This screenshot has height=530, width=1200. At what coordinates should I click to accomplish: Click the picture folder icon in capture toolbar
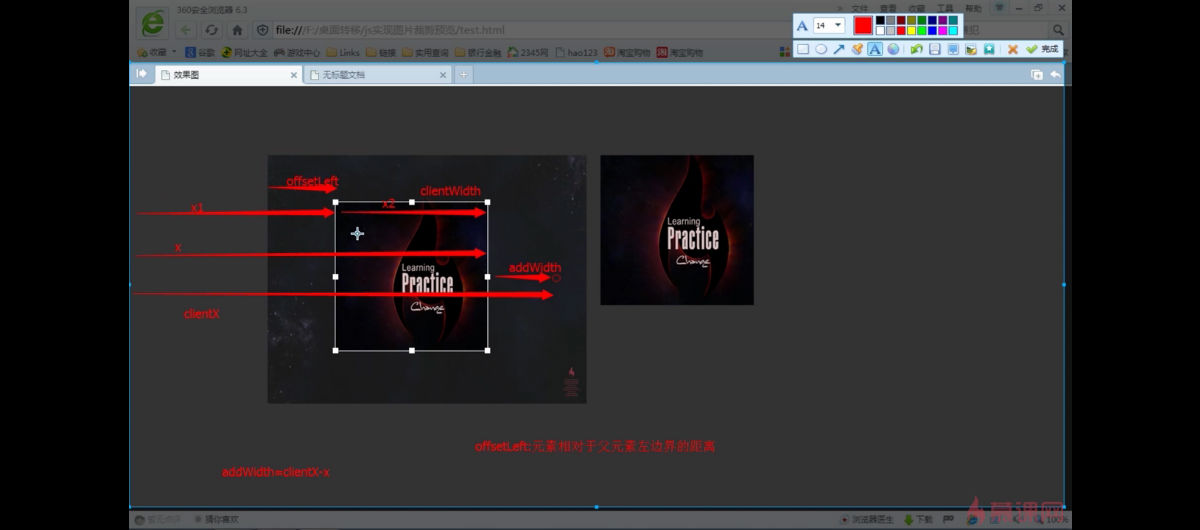click(970, 49)
